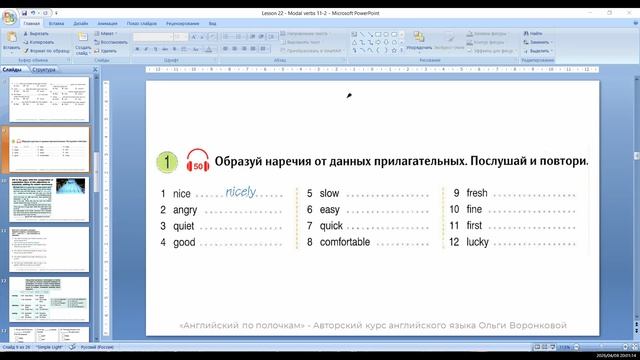Open the Заменить replace dropdown
The height and width of the screenshot is (360, 640).
coord(538,42)
